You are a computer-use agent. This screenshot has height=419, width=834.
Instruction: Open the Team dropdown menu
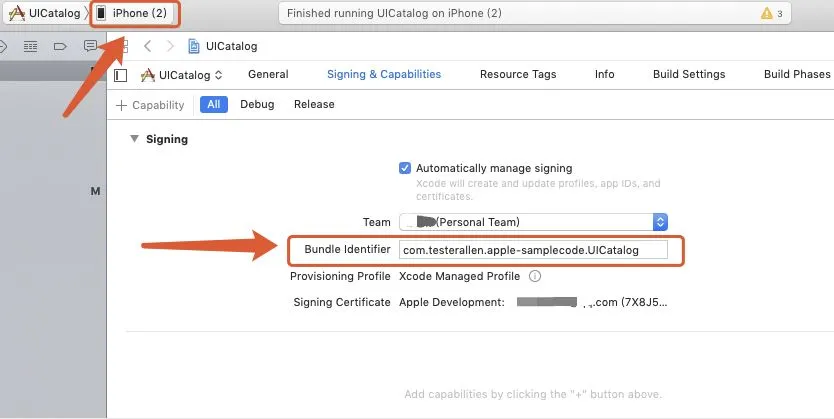coord(659,222)
